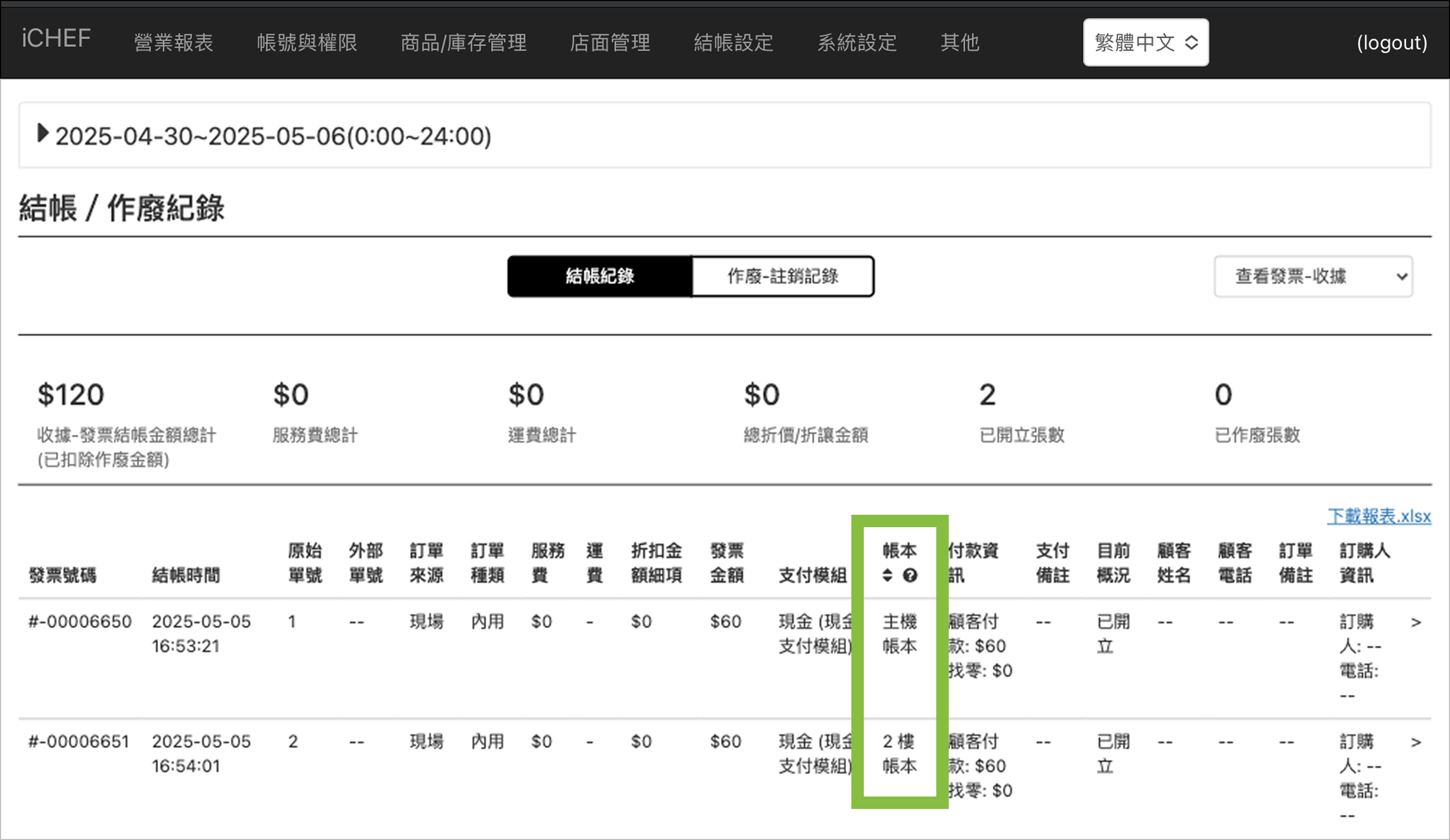Download the report via 下載報表.xlsx link
Screen dimensions: 1450x840
click(1379, 516)
